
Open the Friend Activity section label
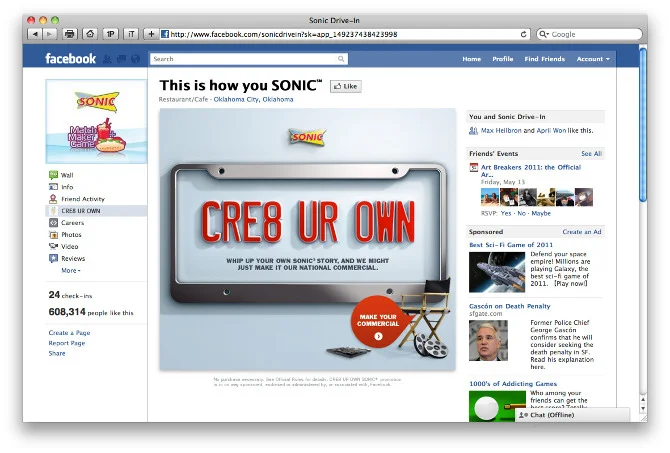[83, 199]
